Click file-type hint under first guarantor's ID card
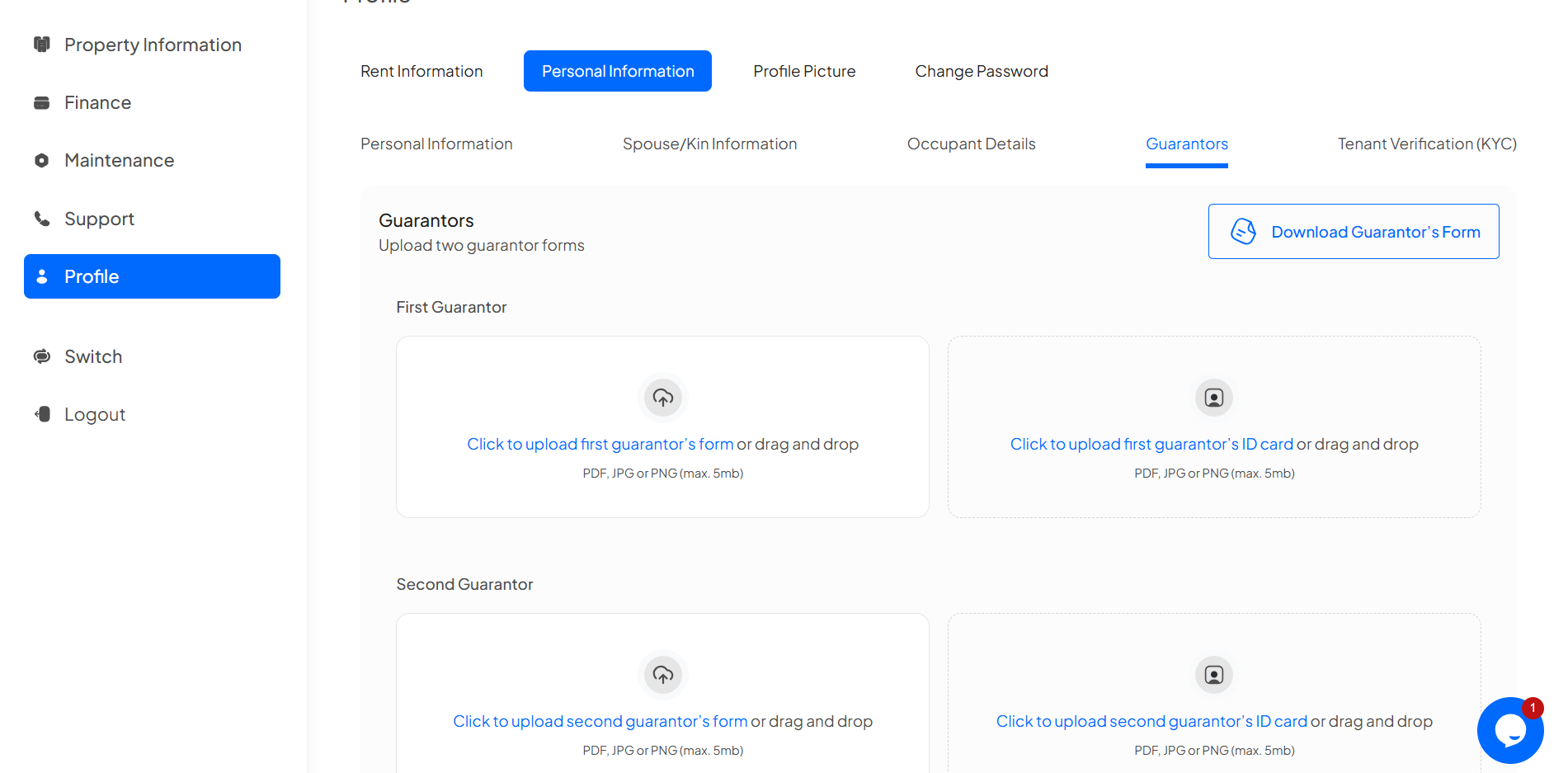1568x773 pixels. click(1214, 474)
